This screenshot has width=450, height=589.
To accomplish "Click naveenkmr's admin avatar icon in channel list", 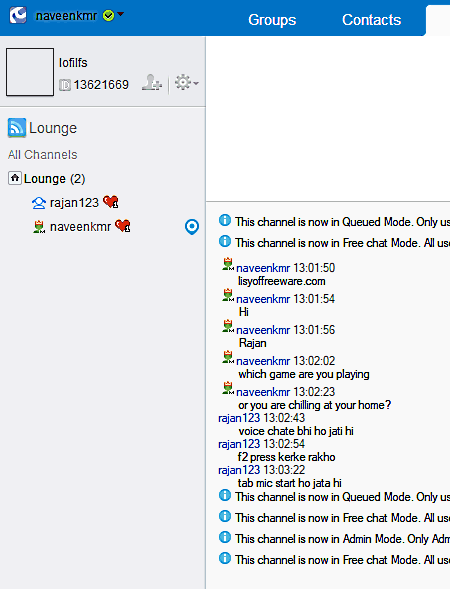I will click(x=39, y=227).
